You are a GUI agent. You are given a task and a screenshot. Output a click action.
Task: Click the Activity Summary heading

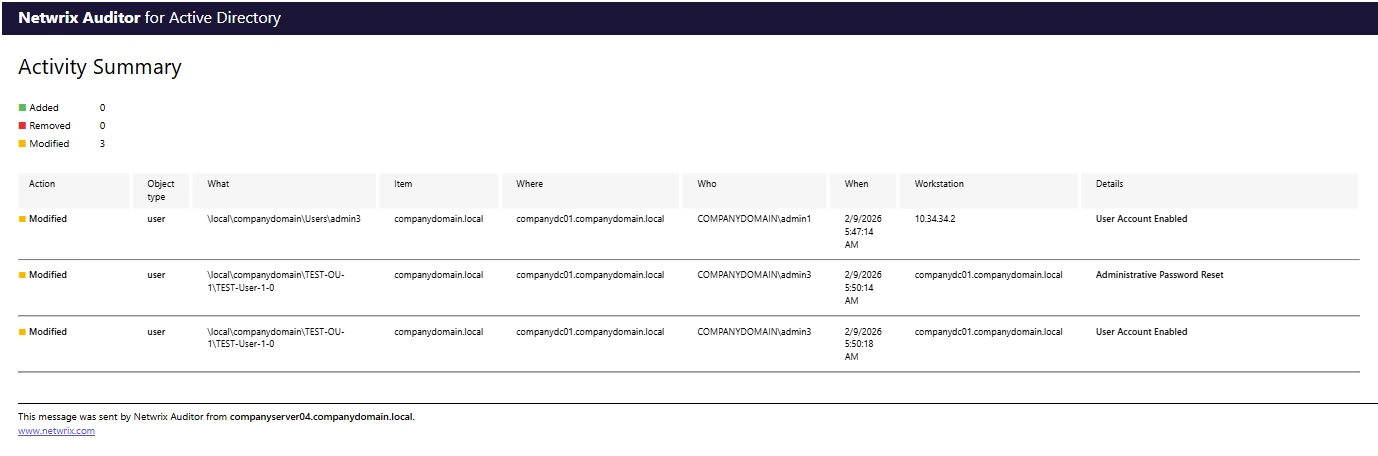point(100,68)
